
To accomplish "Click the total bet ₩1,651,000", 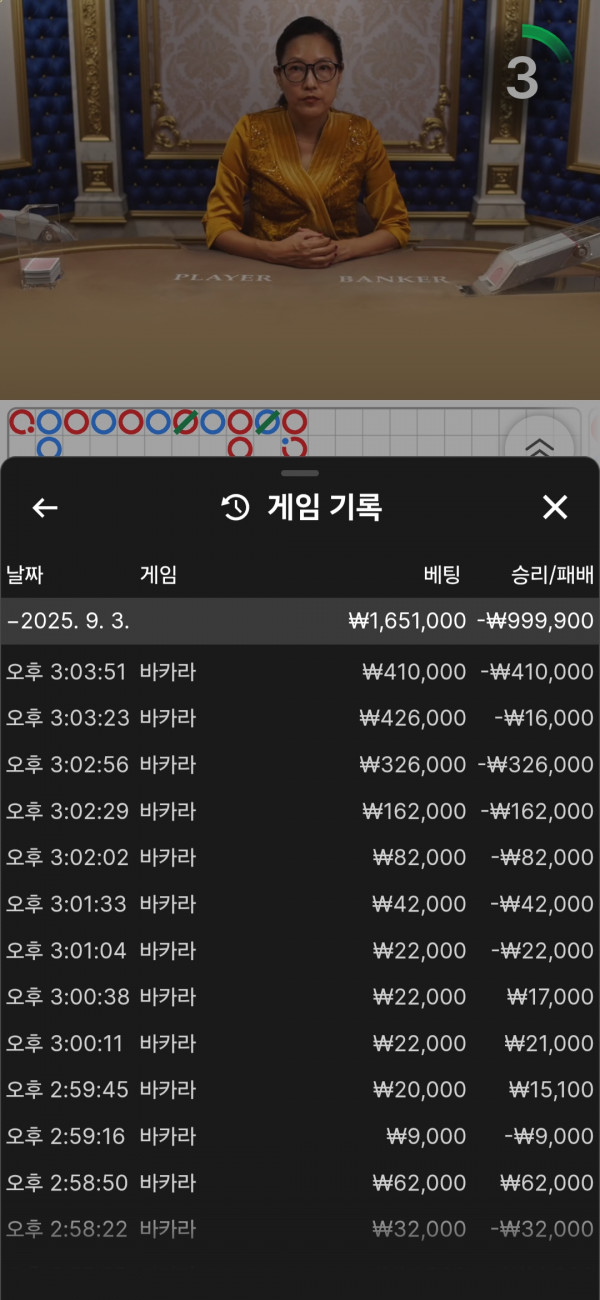I will click(407, 621).
